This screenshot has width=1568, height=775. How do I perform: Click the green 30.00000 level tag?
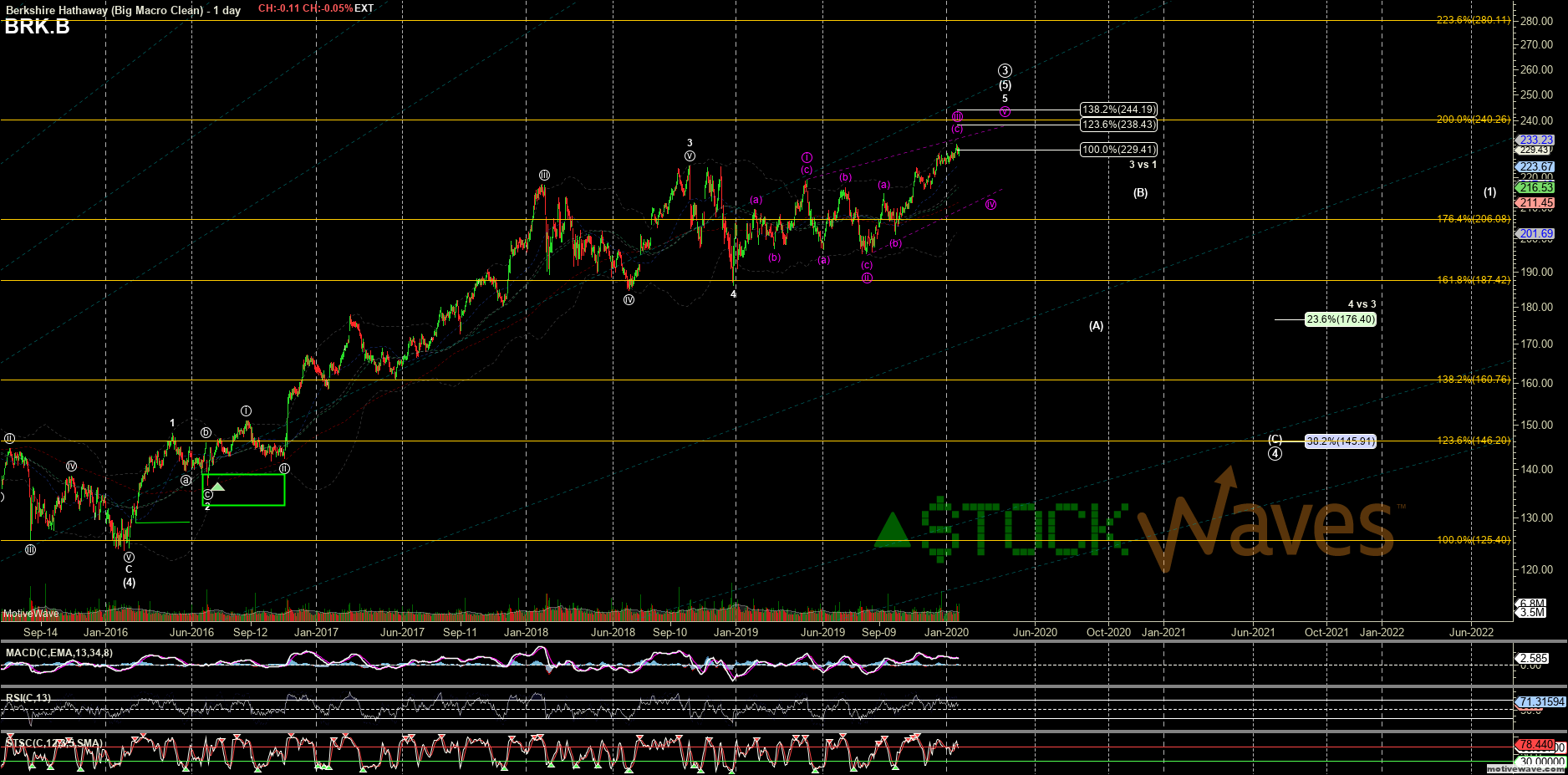1542,762
